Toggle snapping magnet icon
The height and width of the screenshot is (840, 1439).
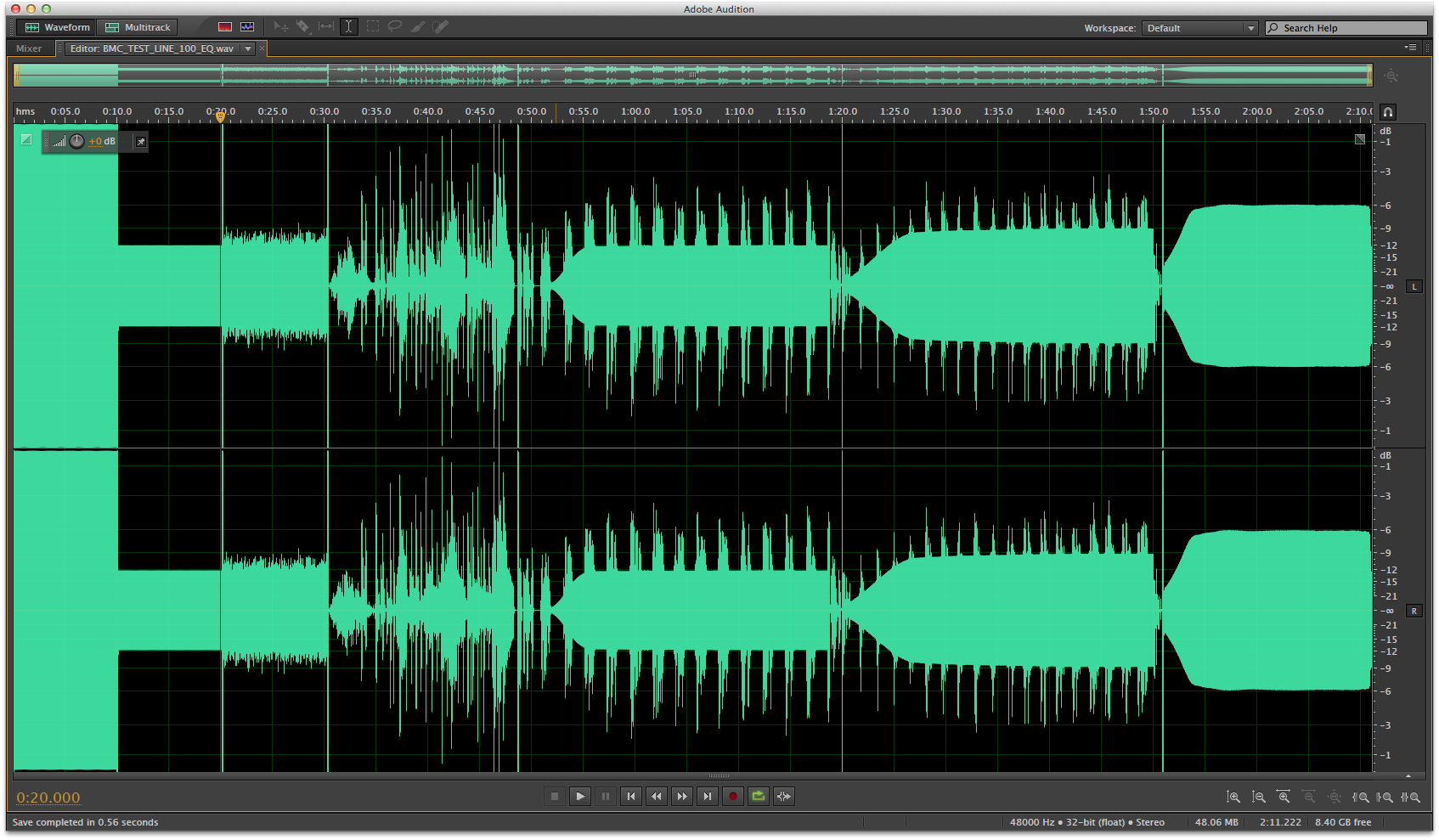click(x=1388, y=112)
